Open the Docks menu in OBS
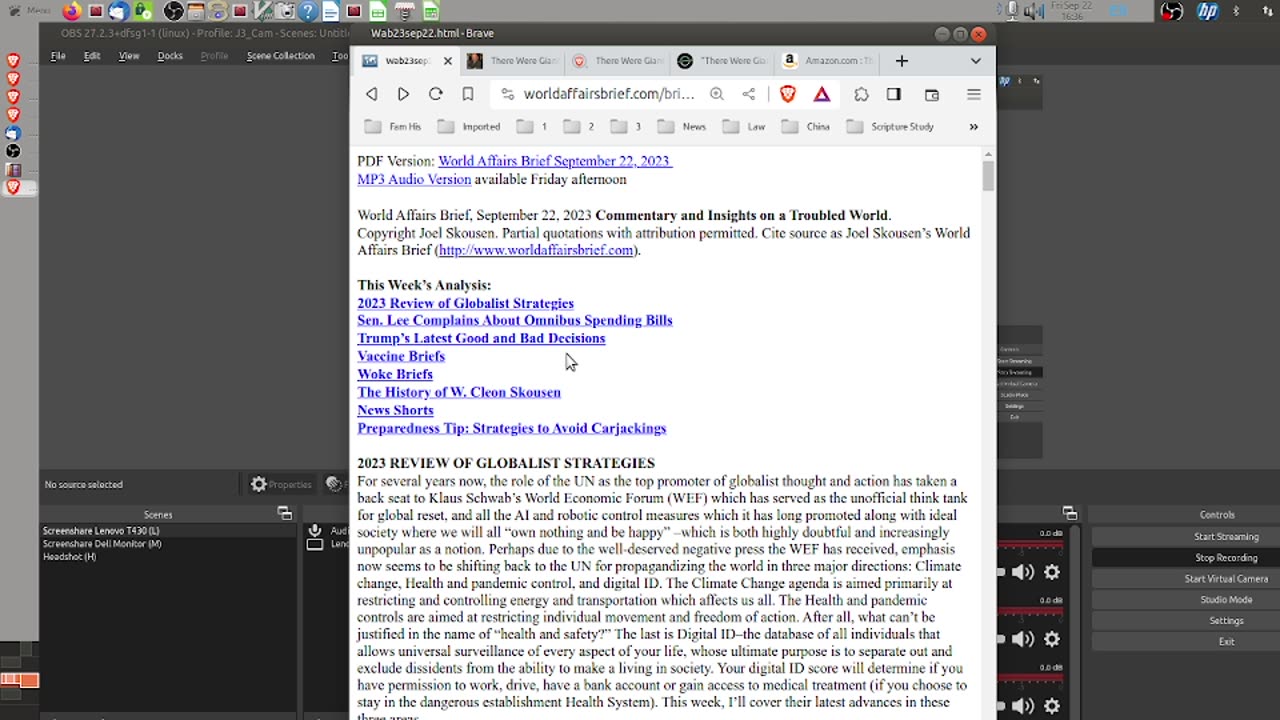This screenshot has height=720, width=1280. pos(170,56)
